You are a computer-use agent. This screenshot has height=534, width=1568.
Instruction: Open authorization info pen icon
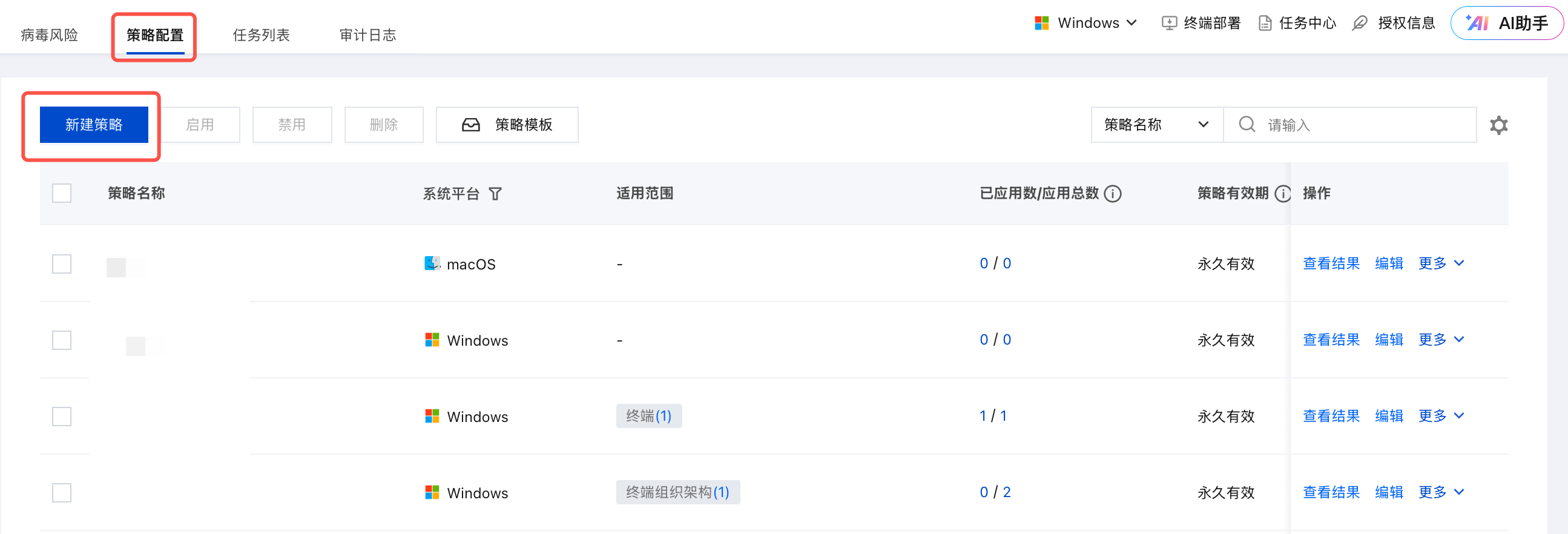coord(1359,23)
